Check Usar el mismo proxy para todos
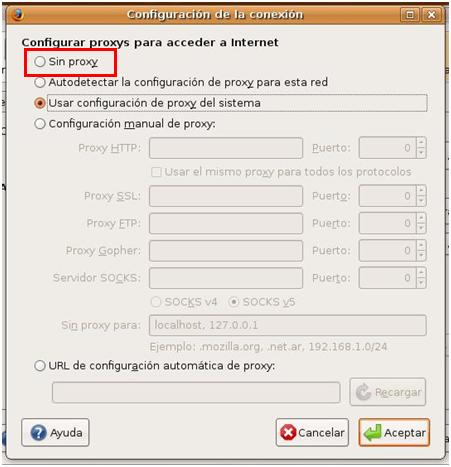This screenshot has width=451, height=467. (x=156, y=172)
